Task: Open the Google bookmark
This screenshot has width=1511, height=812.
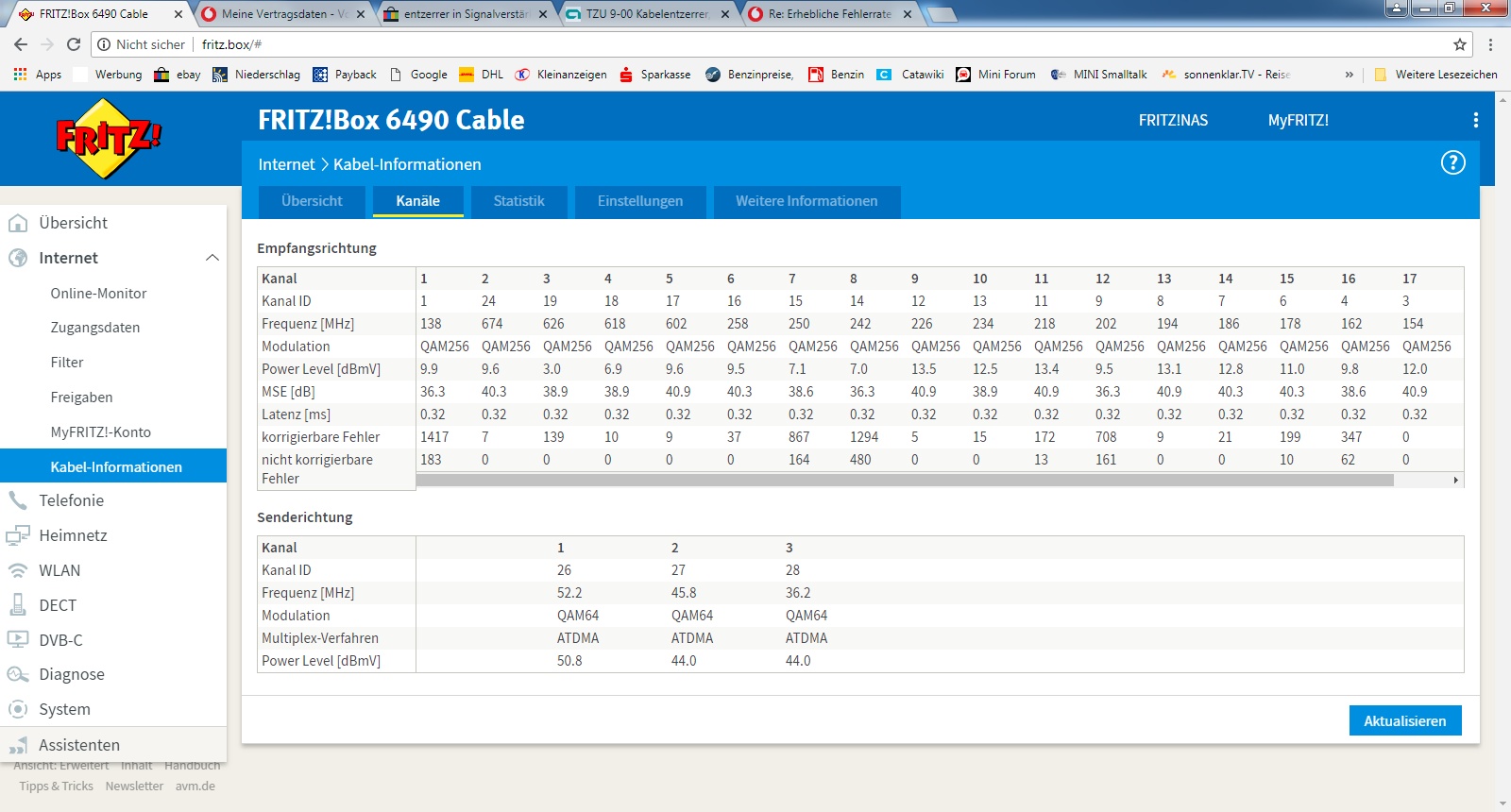Action: (418, 75)
